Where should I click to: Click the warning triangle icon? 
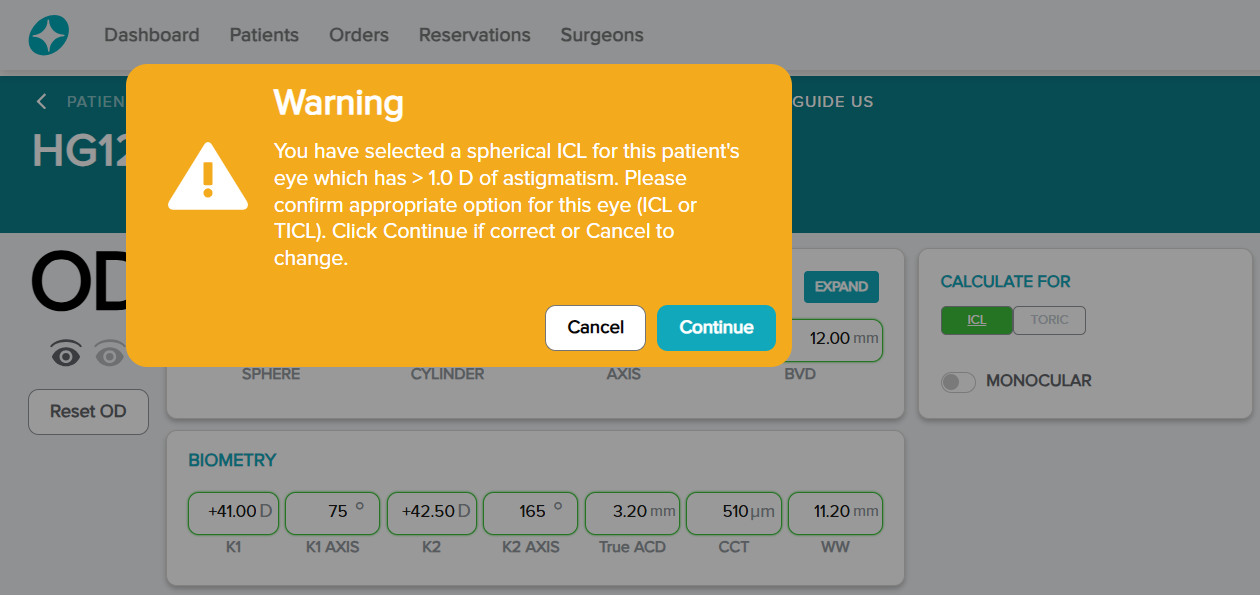coord(208,176)
